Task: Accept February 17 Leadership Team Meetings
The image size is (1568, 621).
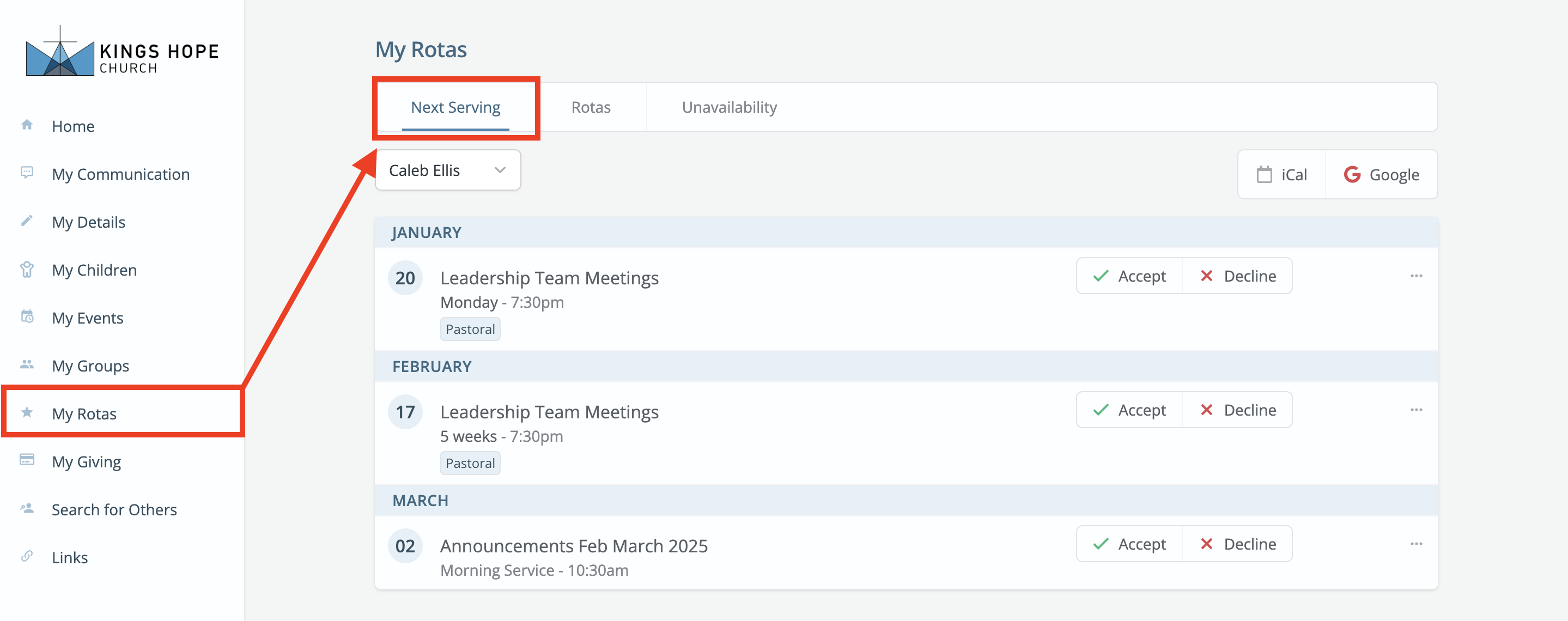Action: tap(1129, 410)
